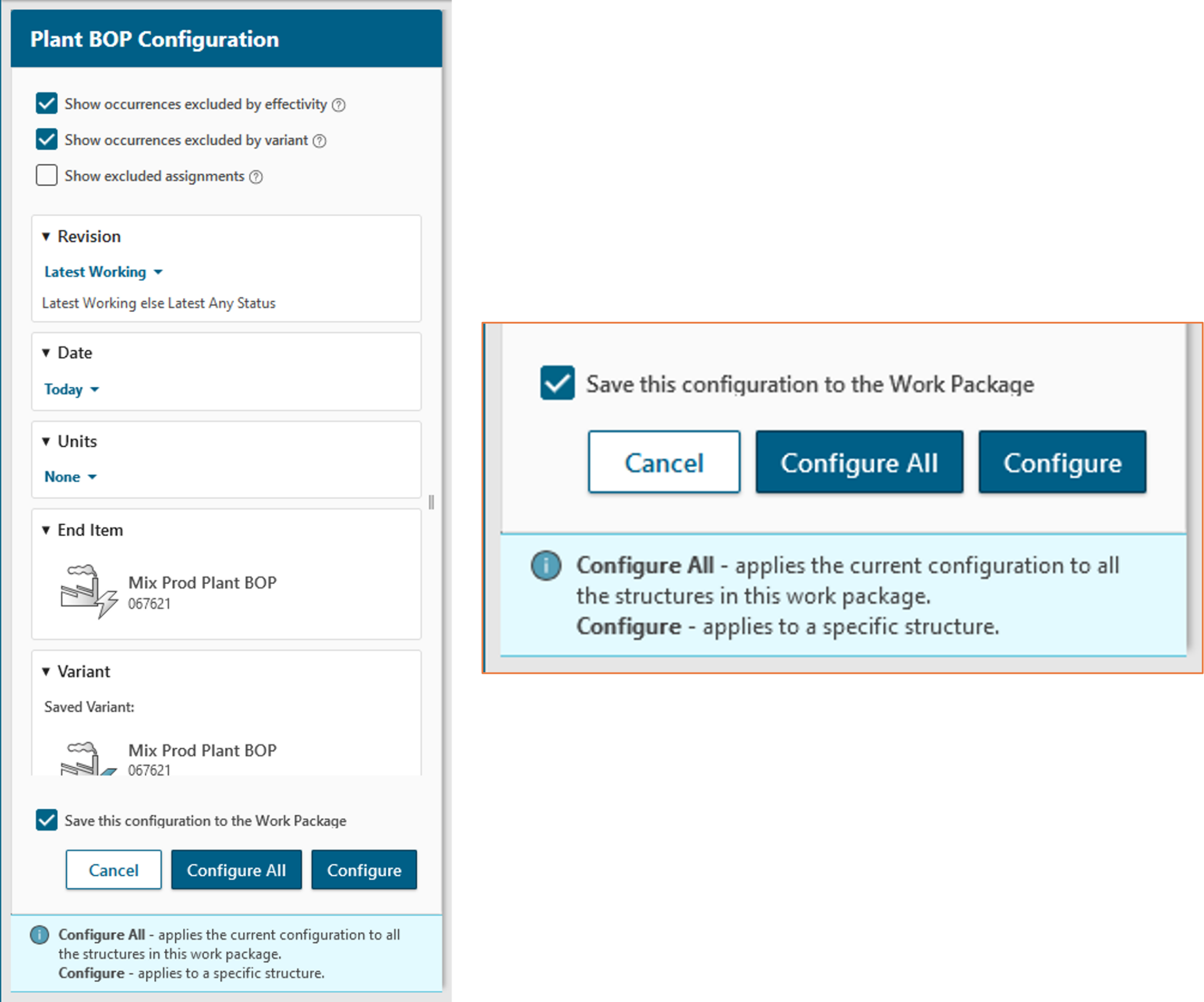Click the help icon beside effectivity option
The width and height of the screenshot is (1204, 1002).
(338, 104)
